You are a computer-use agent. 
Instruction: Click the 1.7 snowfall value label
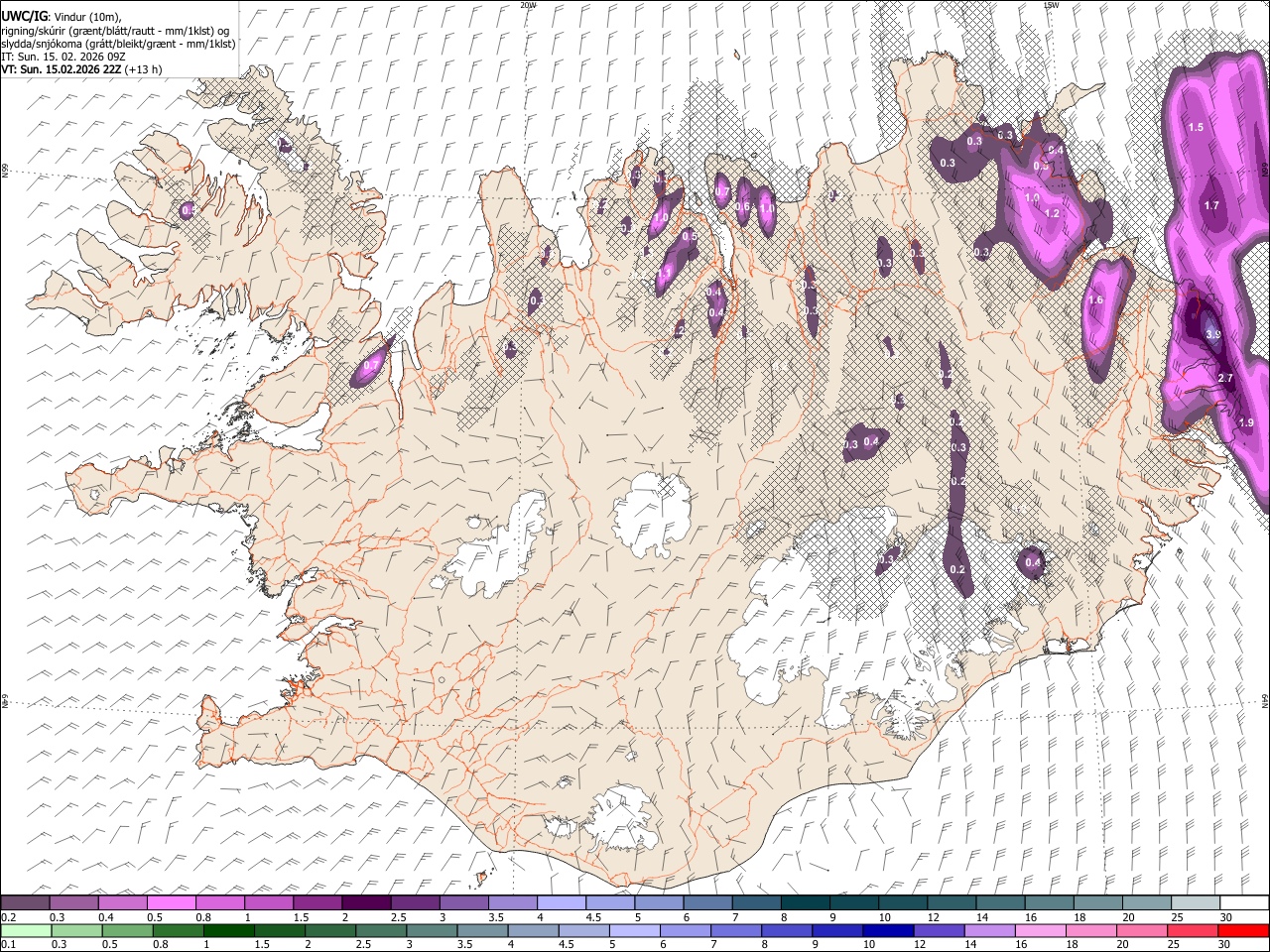coord(1211,206)
